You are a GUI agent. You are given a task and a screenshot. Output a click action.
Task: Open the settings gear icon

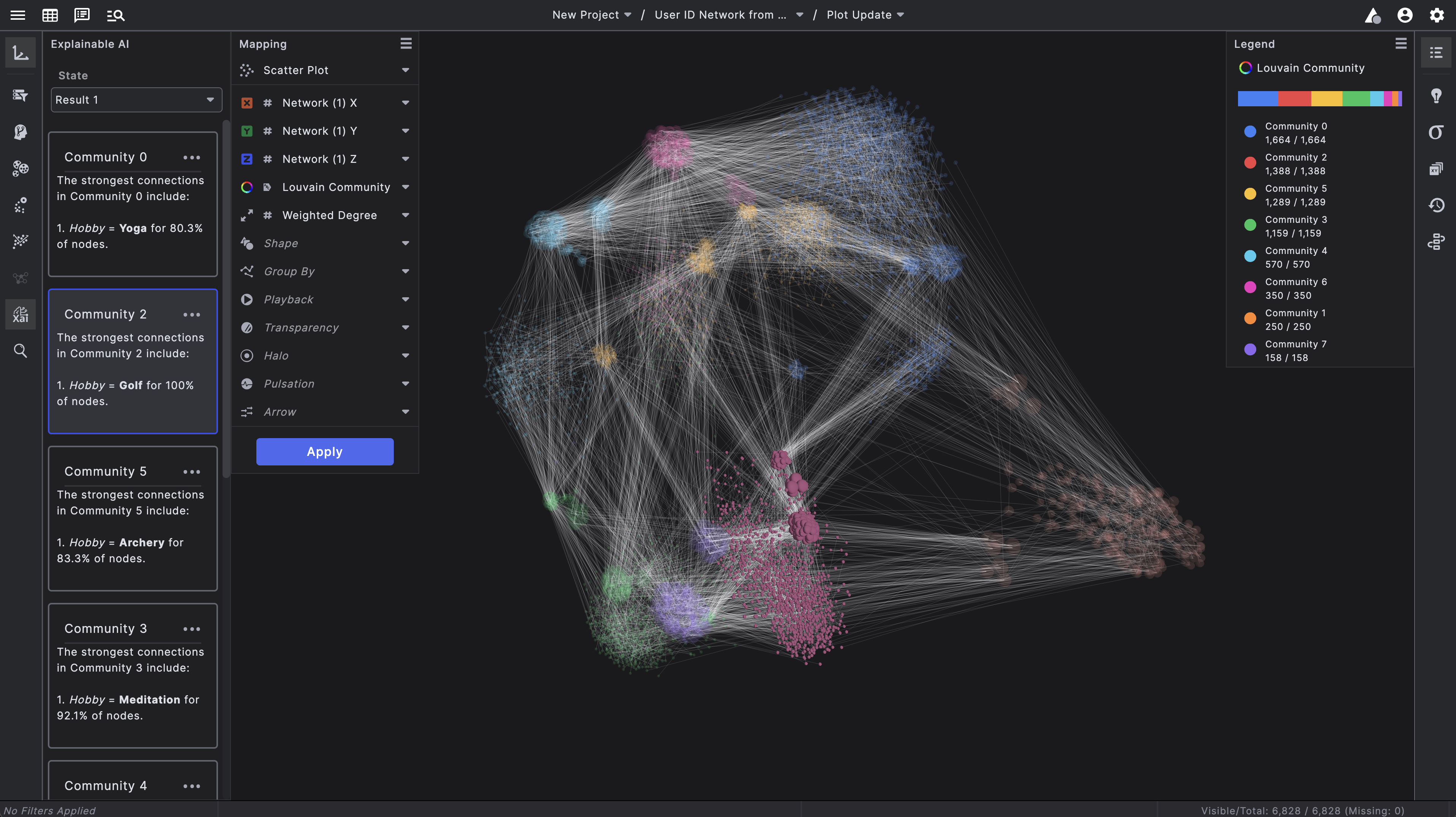1437,15
